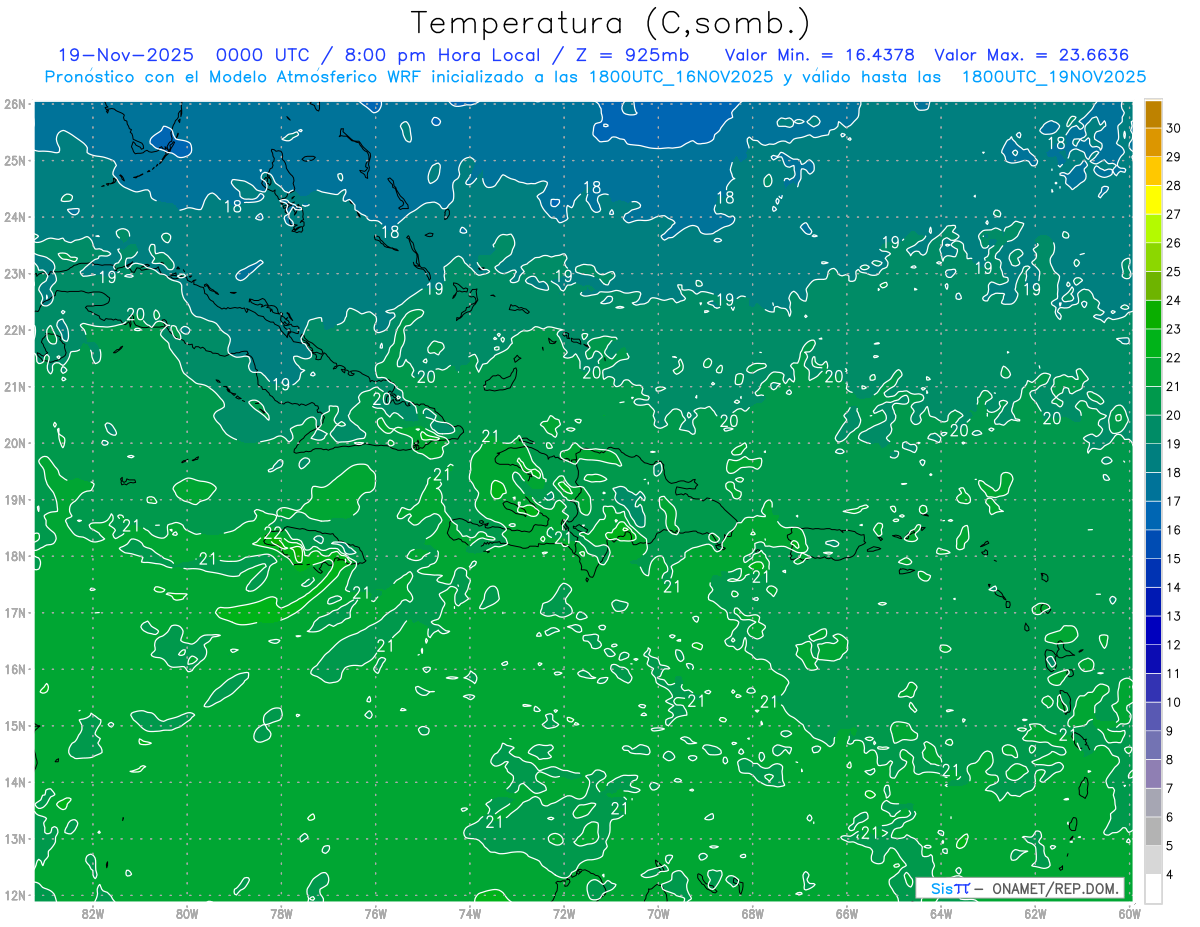The height and width of the screenshot is (927, 1200).
Task: Click the 12N latitude axis label
Action: 14,895
